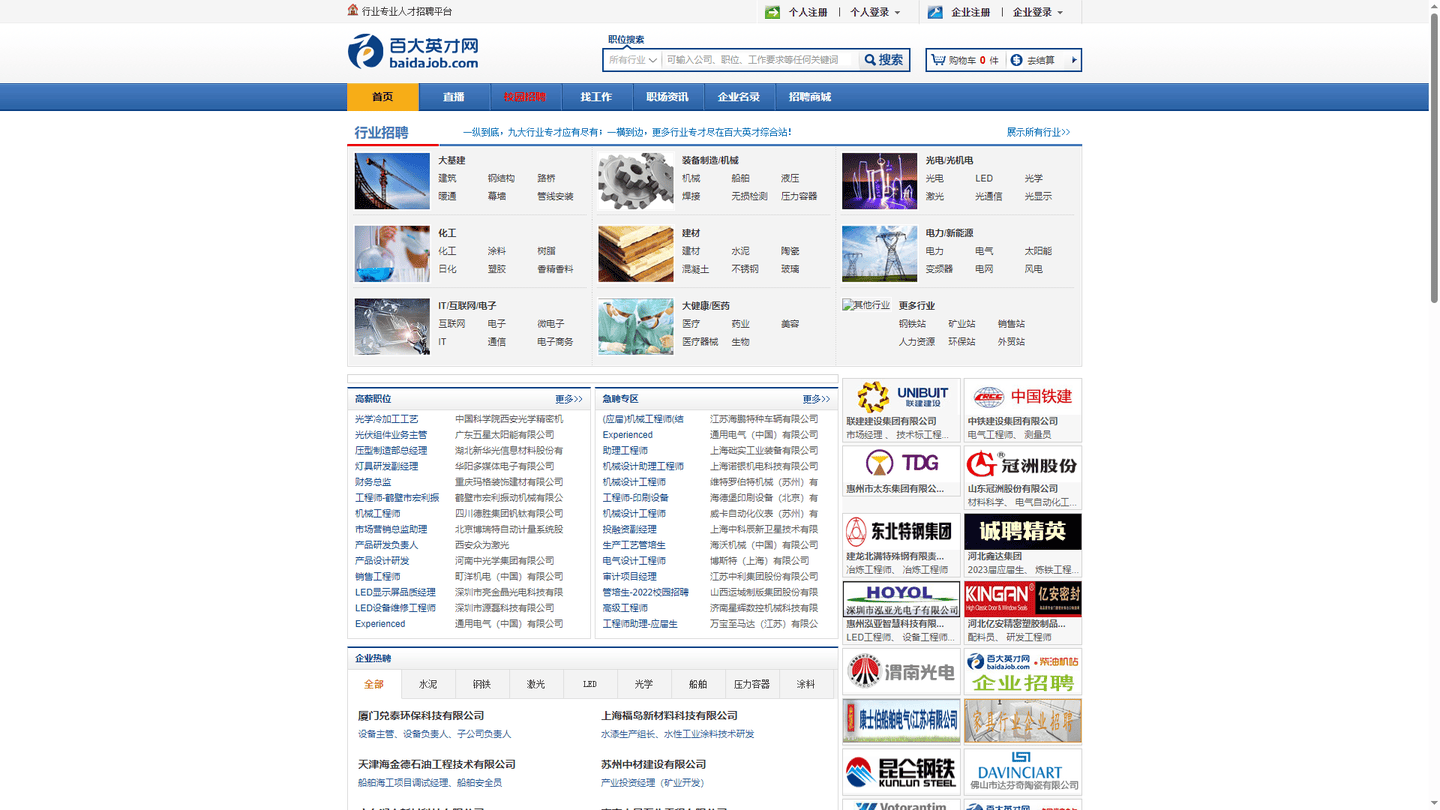Image resolution: width=1440 pixels, height=810 pixels.
Task: Open the 光学冷加工工艺 job listing
Action: (x=387, y=419)
